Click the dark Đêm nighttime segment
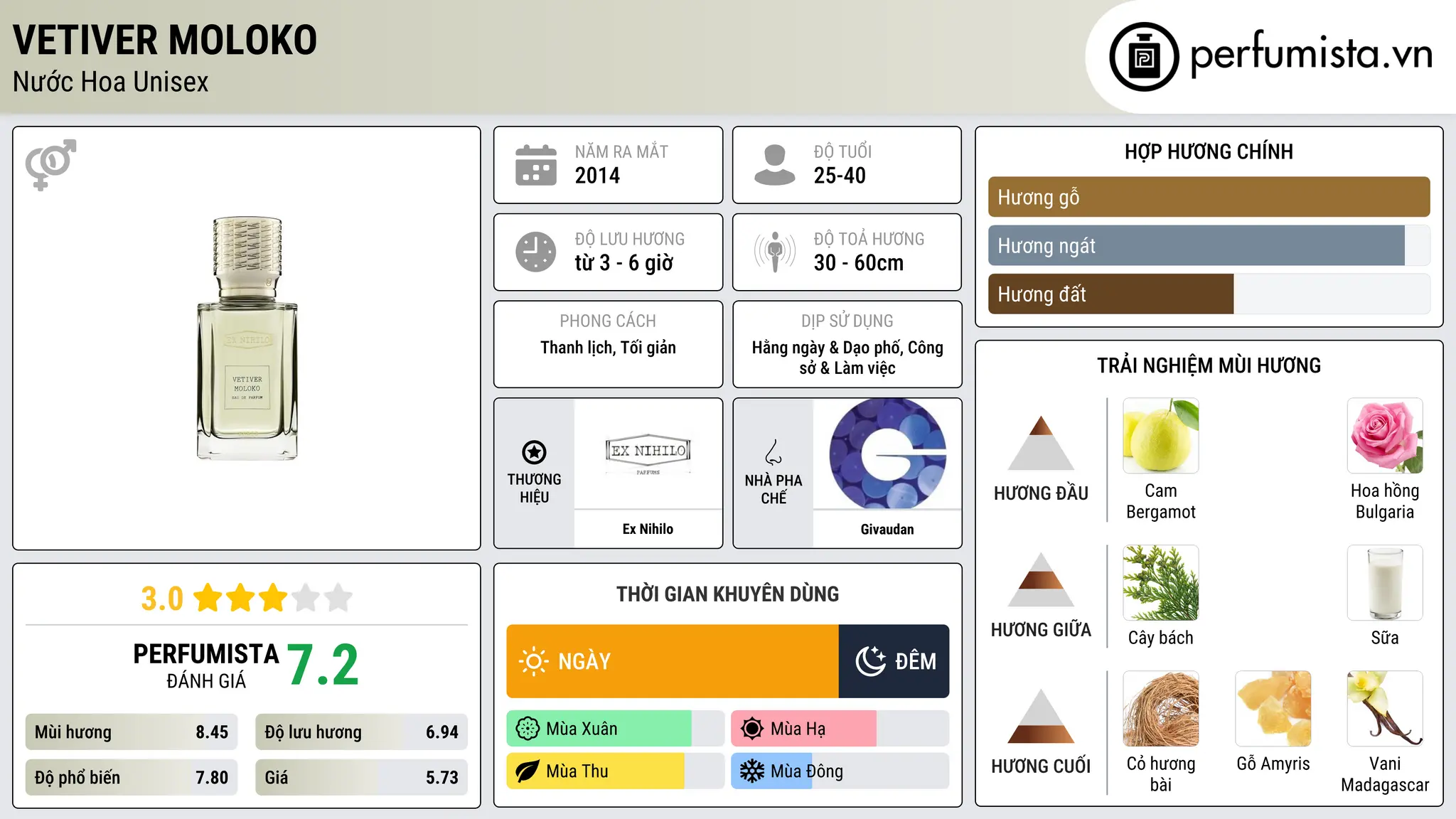The image size is (1456, 819). (x=894, y=661)
